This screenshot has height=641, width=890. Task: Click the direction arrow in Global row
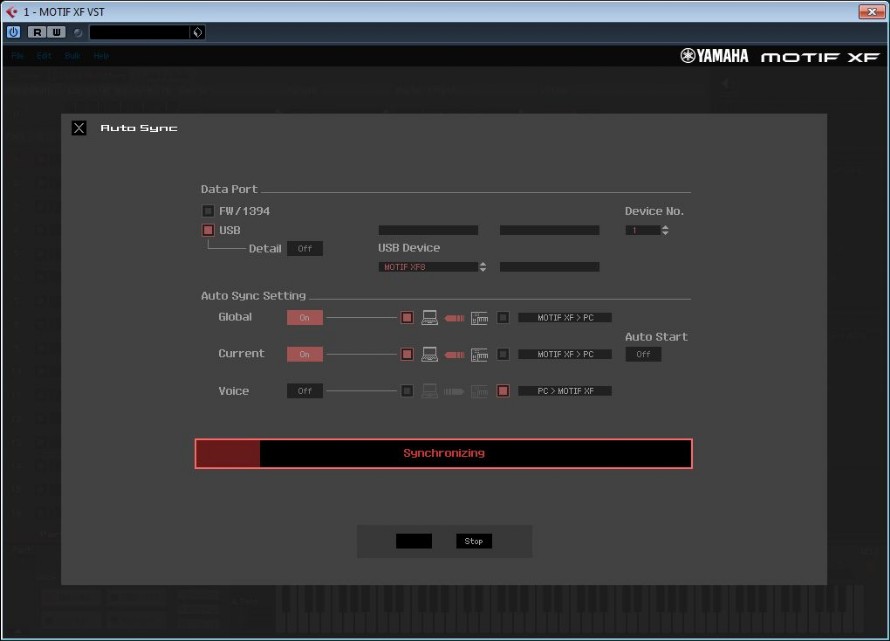tap(455, 318)
